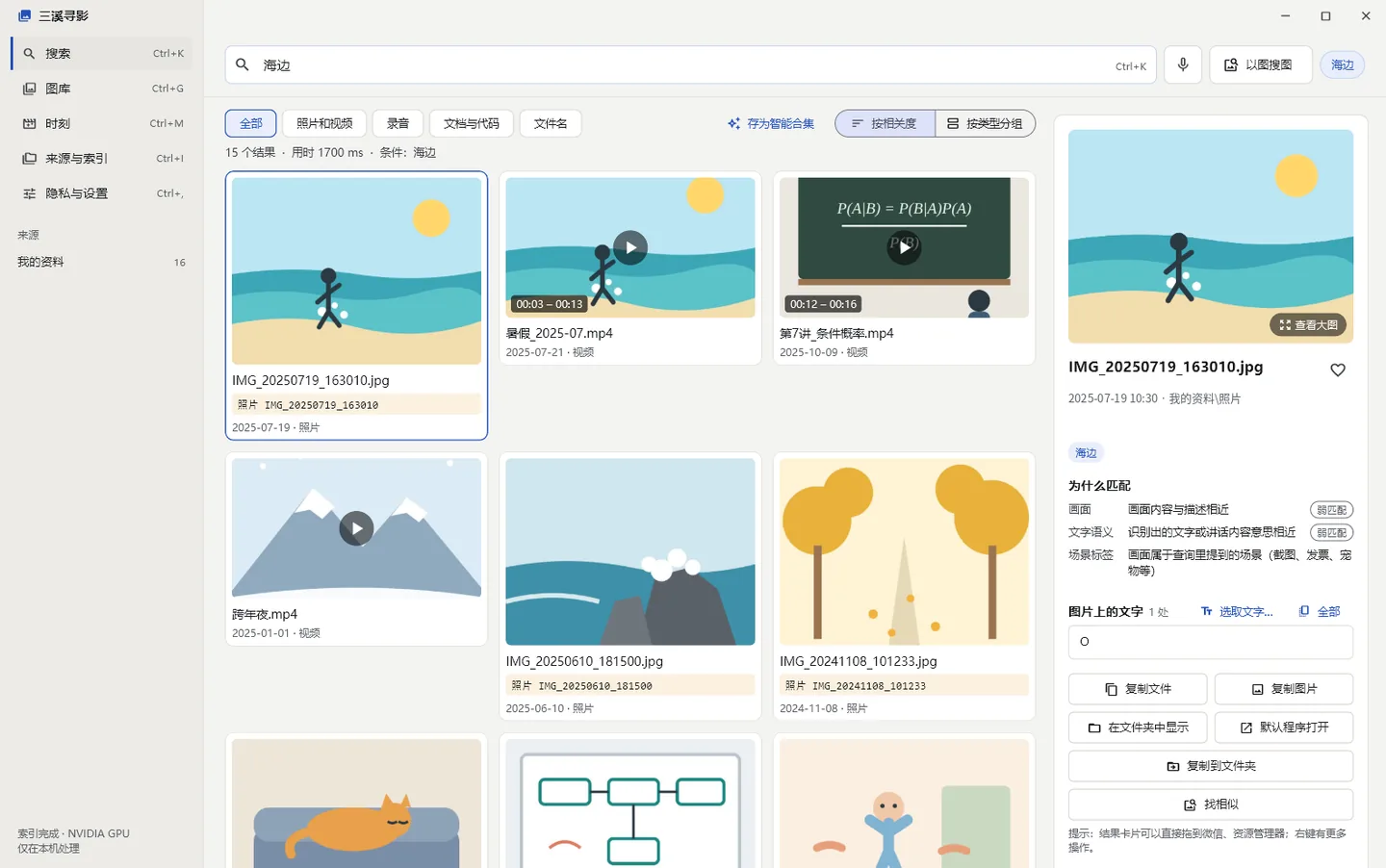Play the 跨年夜.mp4 video

(x=356, y=528)
